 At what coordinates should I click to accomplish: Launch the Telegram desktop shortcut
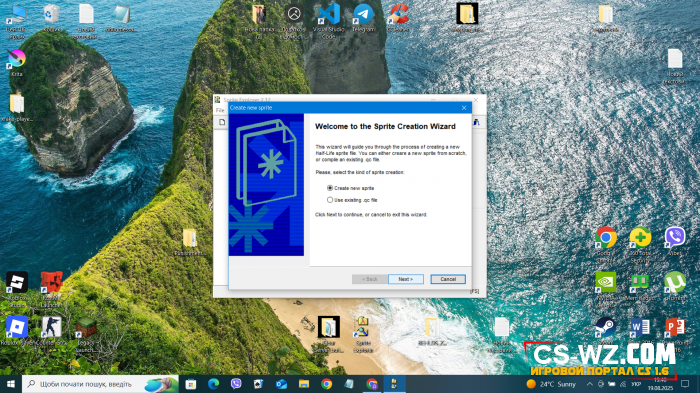[363, 18]
